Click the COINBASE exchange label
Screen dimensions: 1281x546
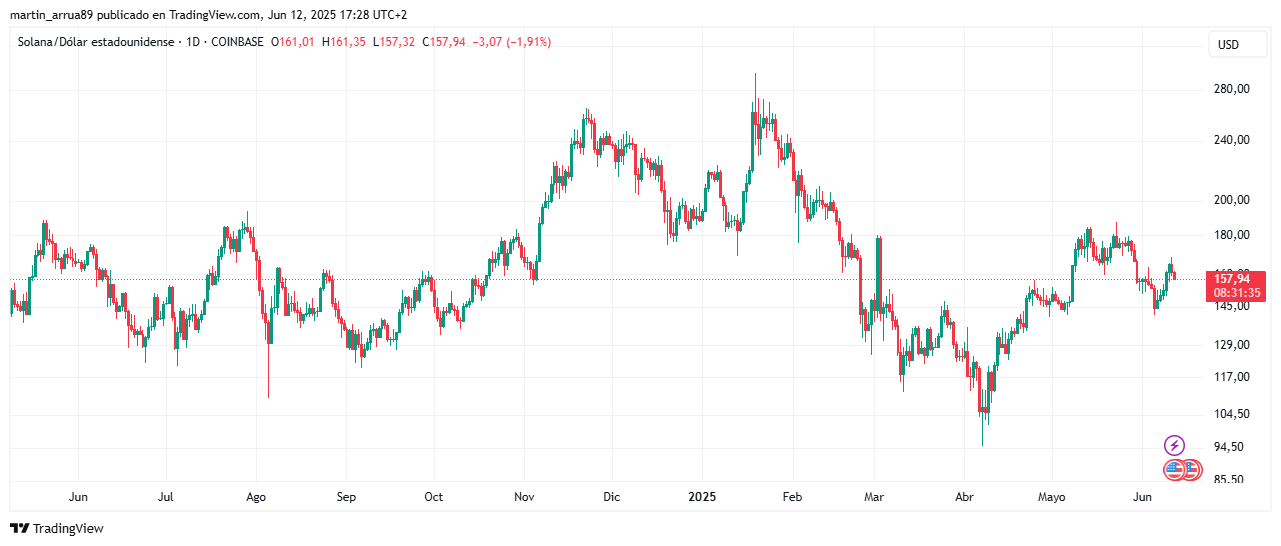(237, 42)
